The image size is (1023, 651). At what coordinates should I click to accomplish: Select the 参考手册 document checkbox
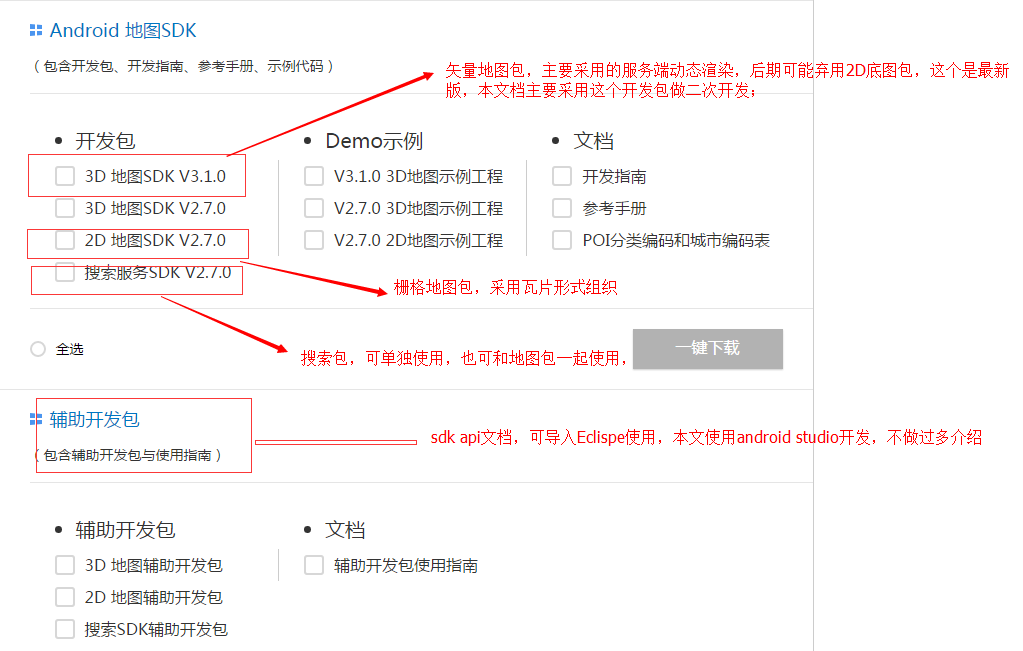pyautogui.click(x=562, y=208)
